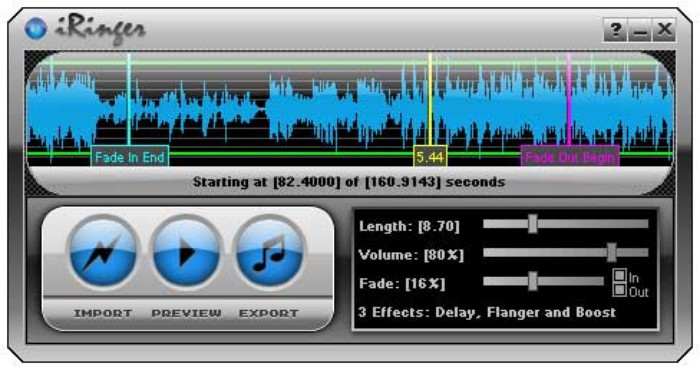
Task: Click the IMPORT label
Action: 103,313
